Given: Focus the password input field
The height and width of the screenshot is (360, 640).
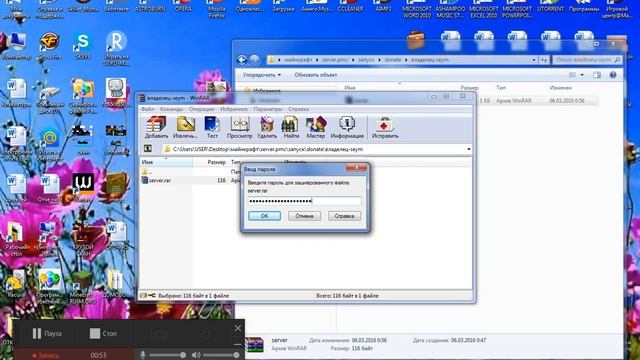Looking at the screenshot, I should click(304, 201).
